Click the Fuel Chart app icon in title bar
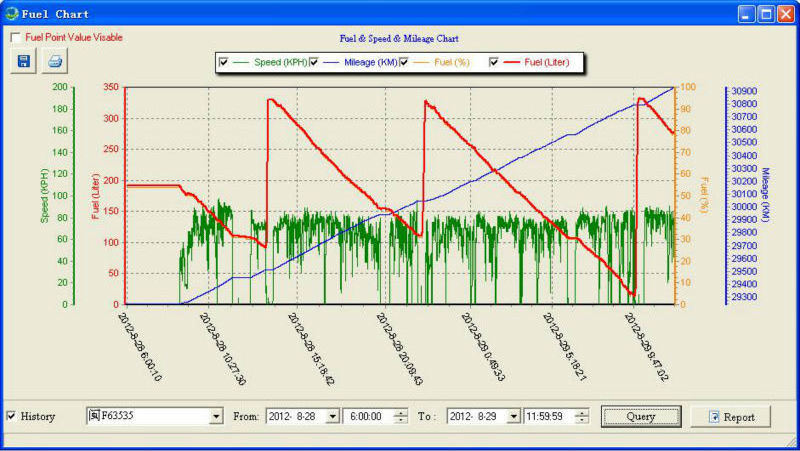 [11, 13]
